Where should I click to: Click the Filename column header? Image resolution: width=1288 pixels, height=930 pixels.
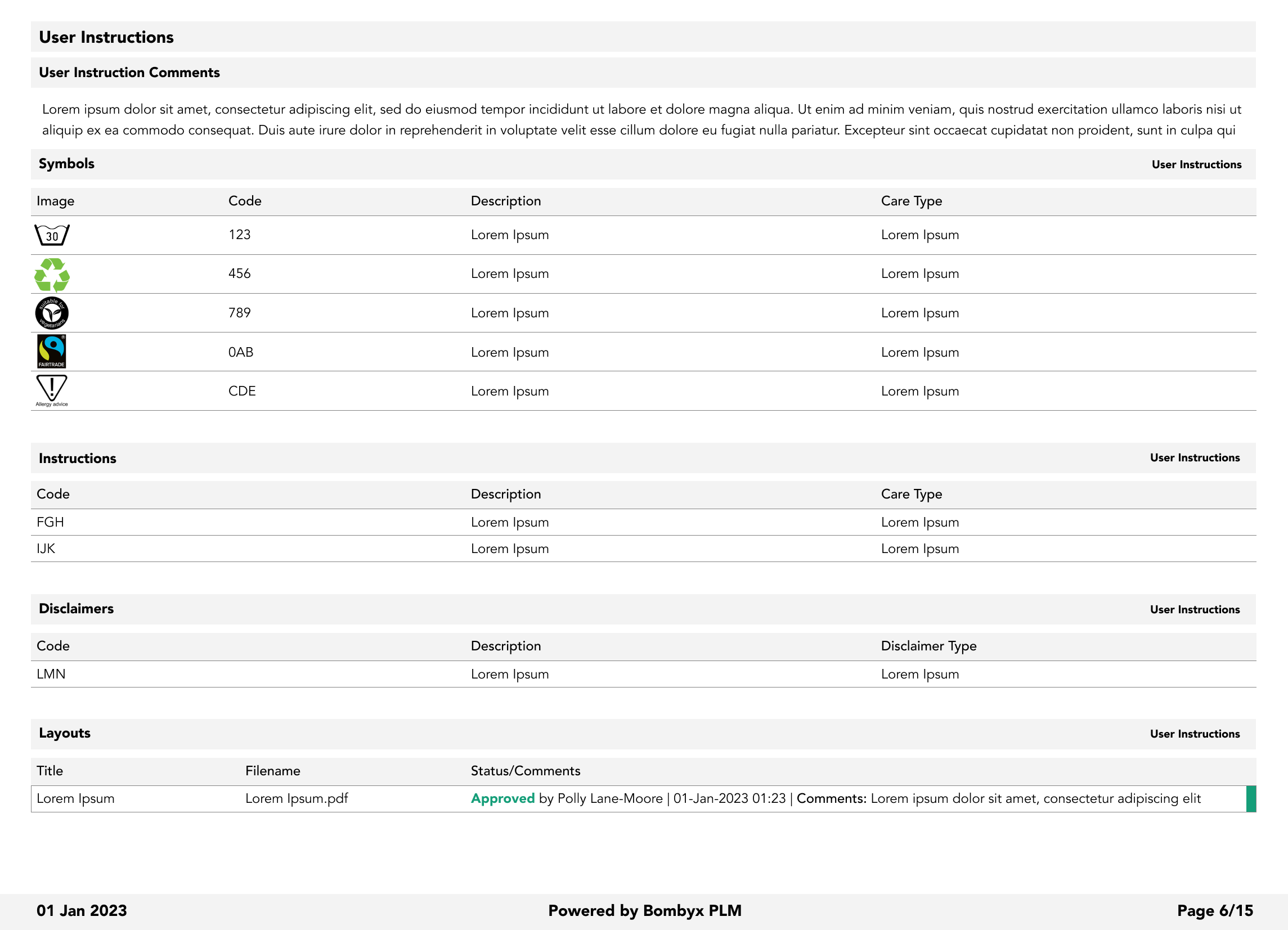(x=272, y=771)
